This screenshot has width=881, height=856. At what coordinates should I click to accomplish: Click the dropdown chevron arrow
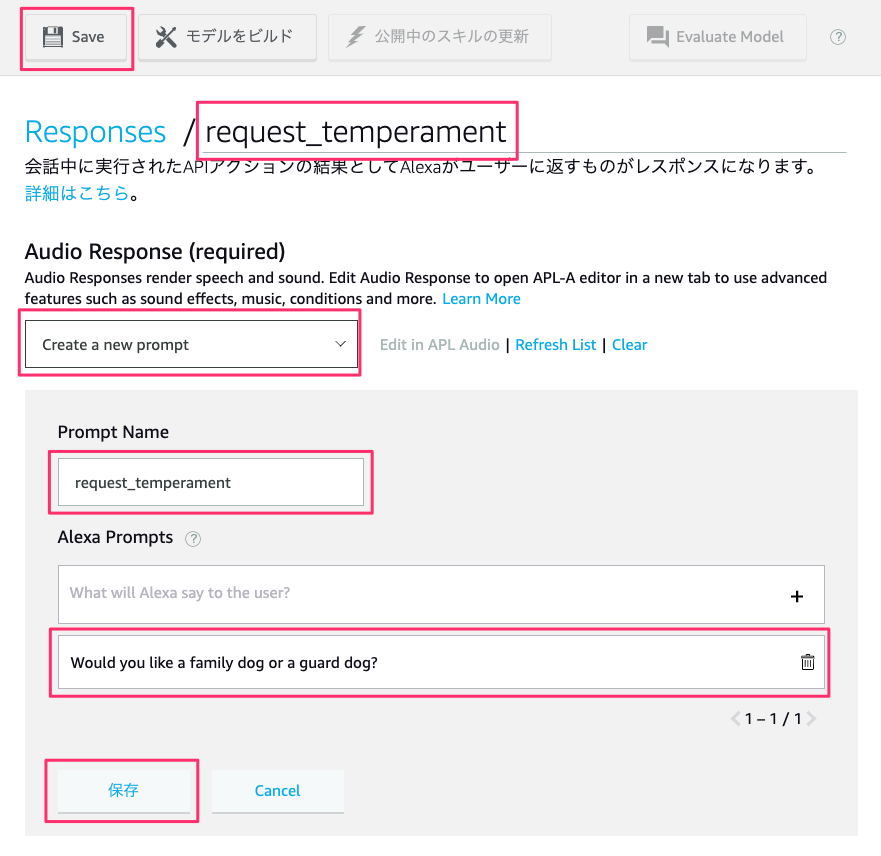(x=340, y=344)
